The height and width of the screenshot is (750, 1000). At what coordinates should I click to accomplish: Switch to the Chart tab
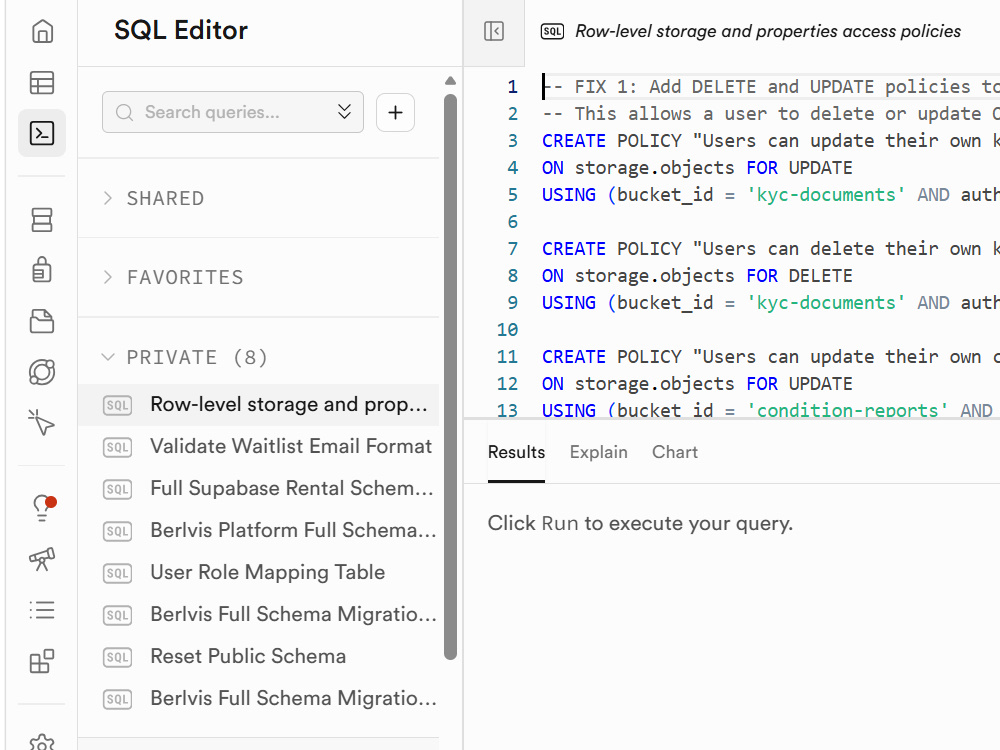click(675, 452)
